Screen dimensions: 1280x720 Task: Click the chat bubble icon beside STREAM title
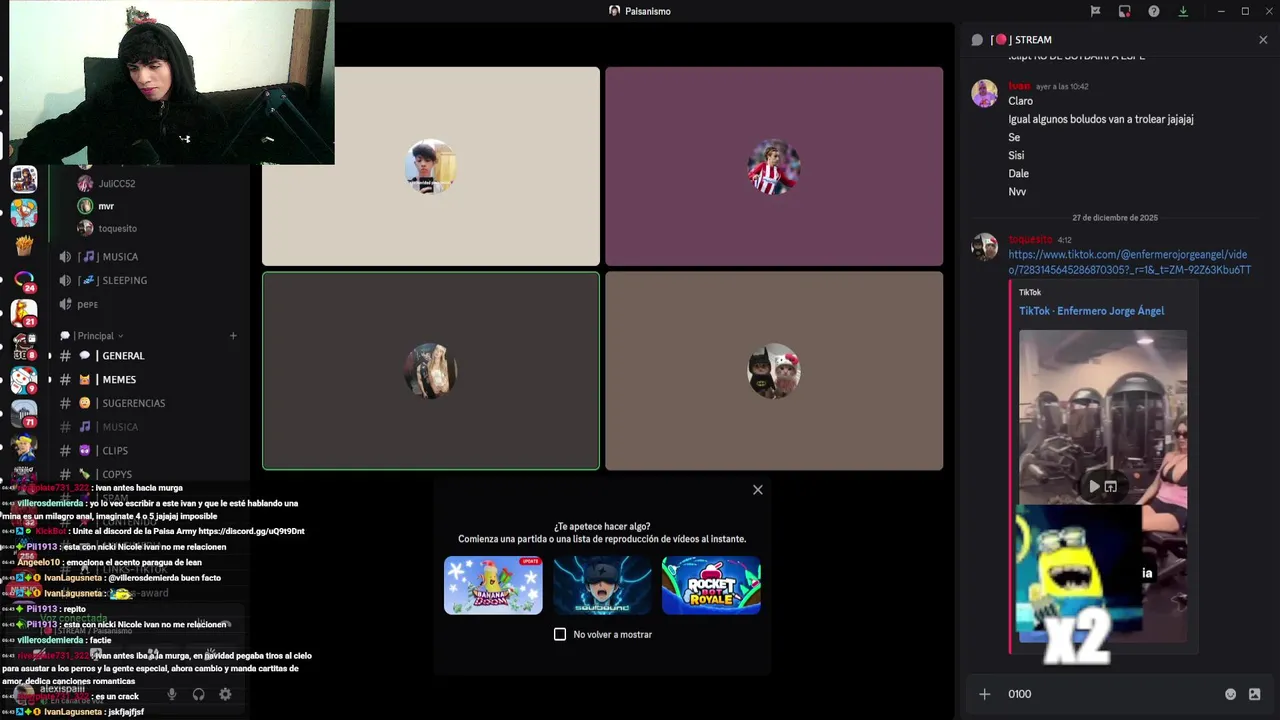click(977, 40)
